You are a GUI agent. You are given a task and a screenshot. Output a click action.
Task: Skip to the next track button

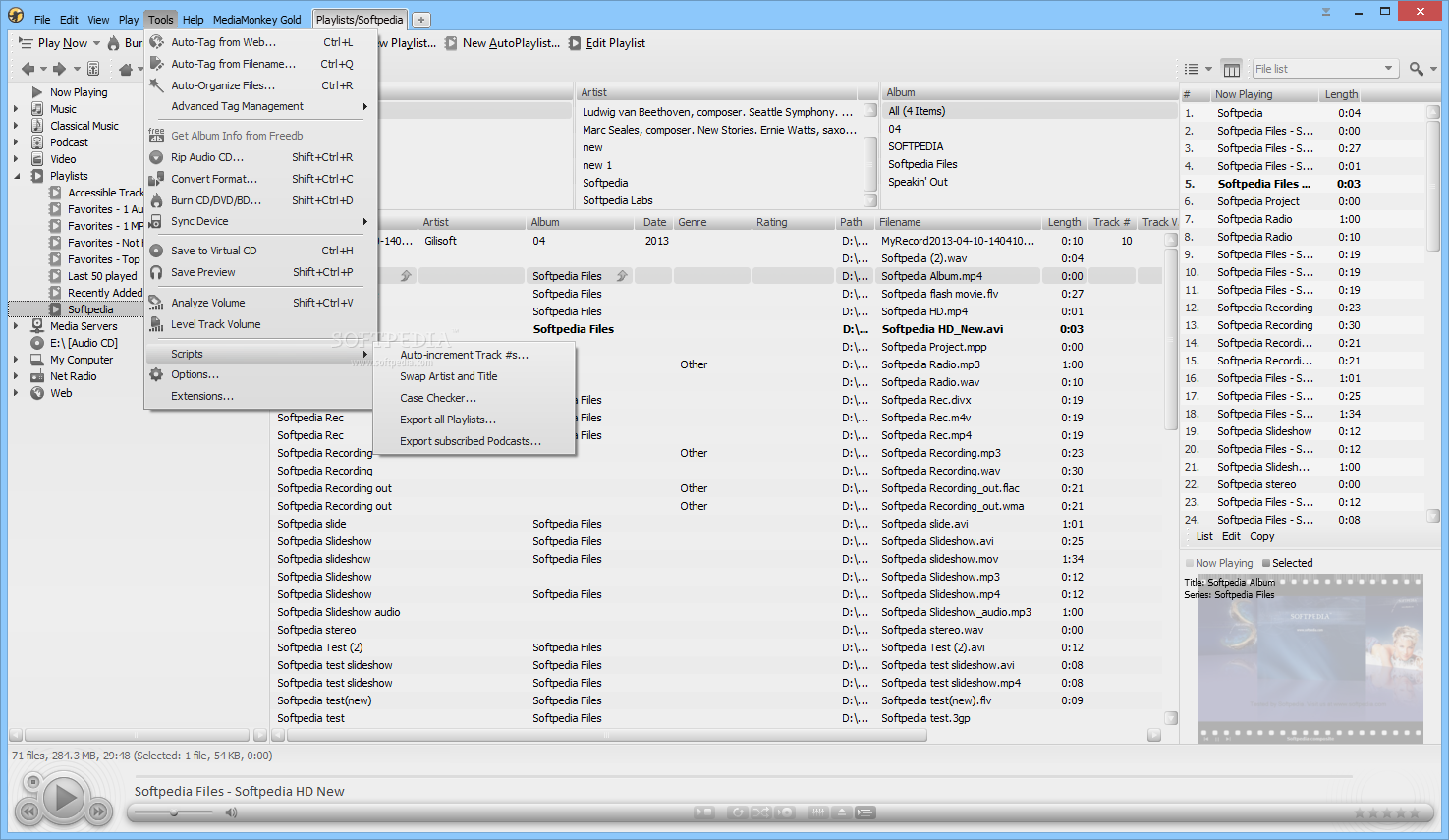pos(98,812)
